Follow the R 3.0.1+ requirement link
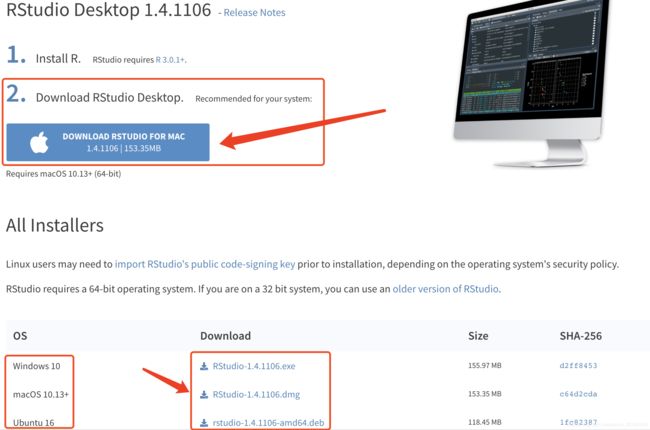 (x=171, y=60)
